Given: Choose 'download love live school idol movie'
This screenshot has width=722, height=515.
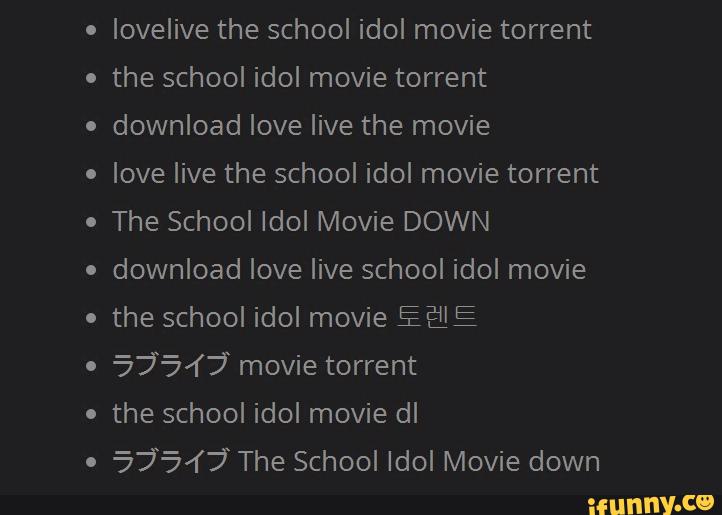Looking at the screenshot, I should [x=349, y=269].
